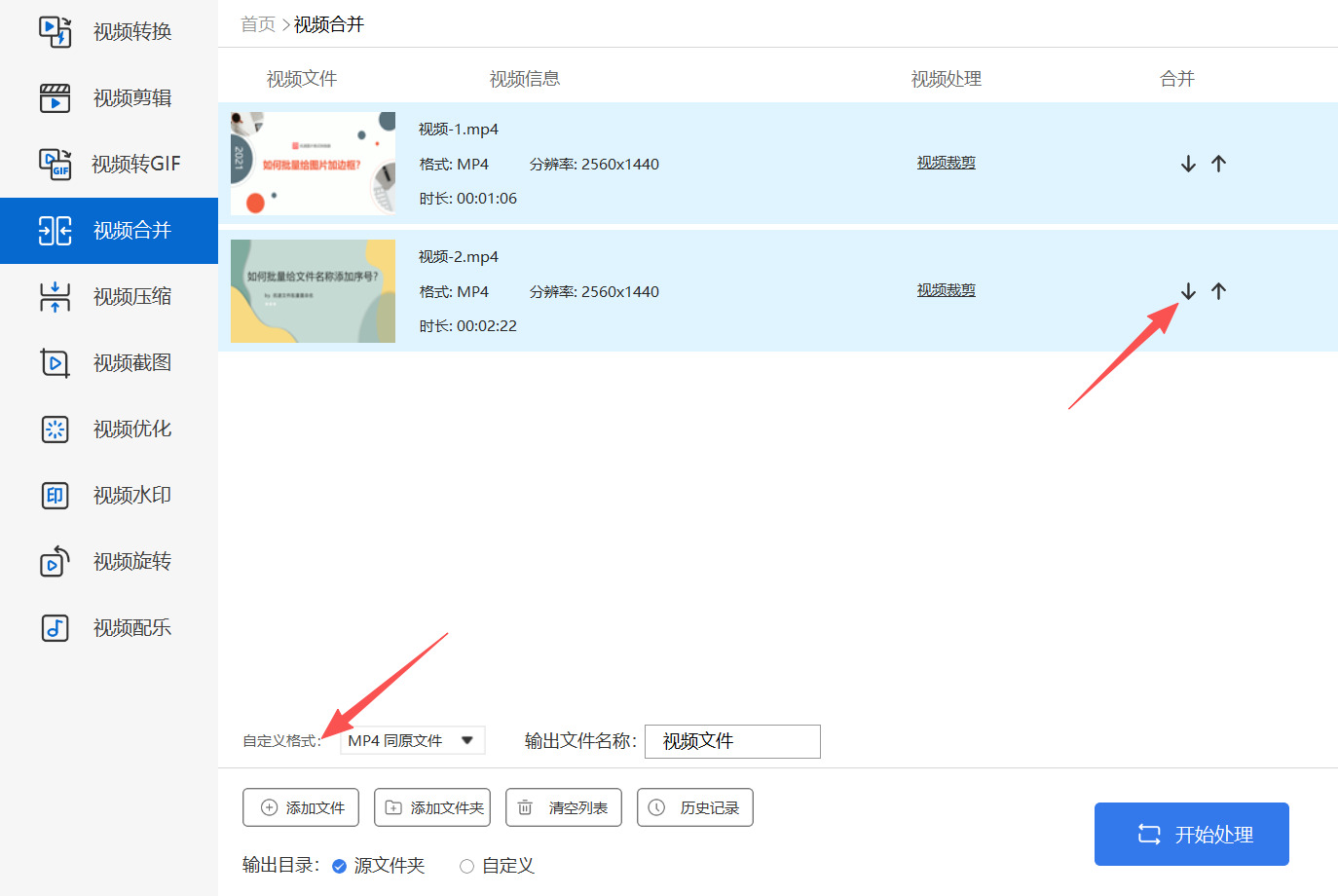Move 视频-2.mp4 down with arrow
The width and height of the screenshot is (1338, 896).
point(1188,291)
